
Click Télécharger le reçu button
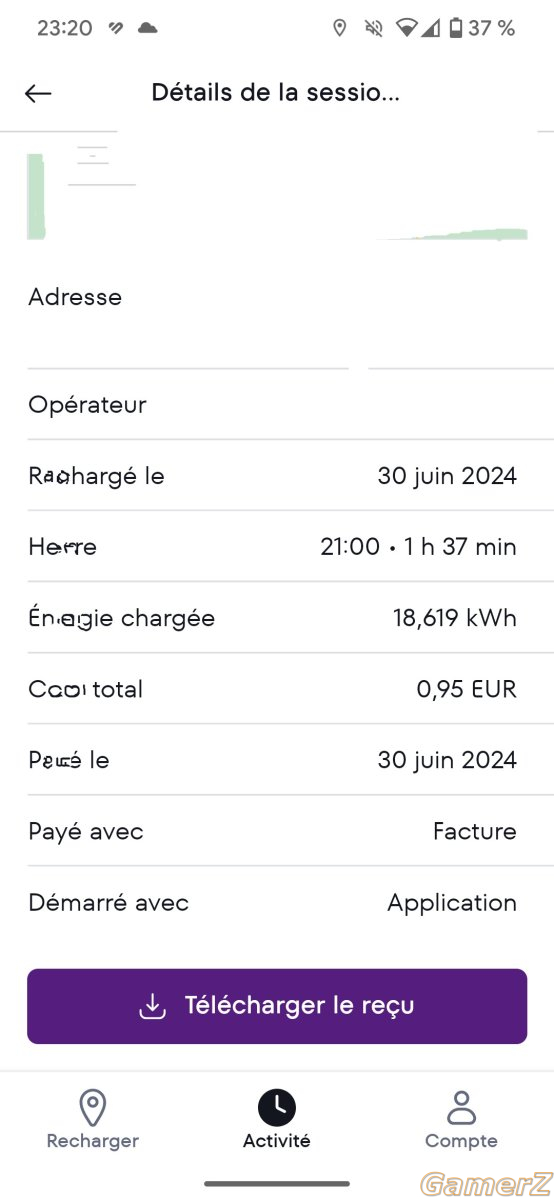tap(277, 1006)
